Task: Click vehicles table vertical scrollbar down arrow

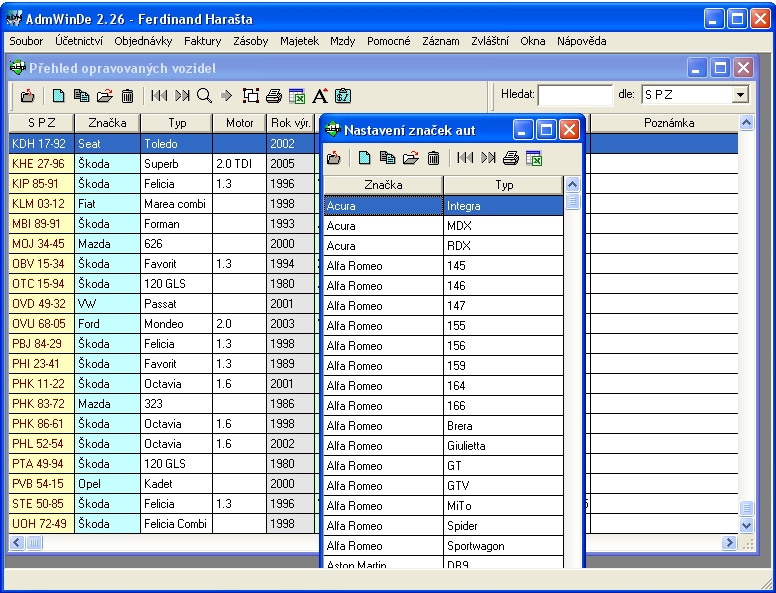Action: tap(746, 525)
